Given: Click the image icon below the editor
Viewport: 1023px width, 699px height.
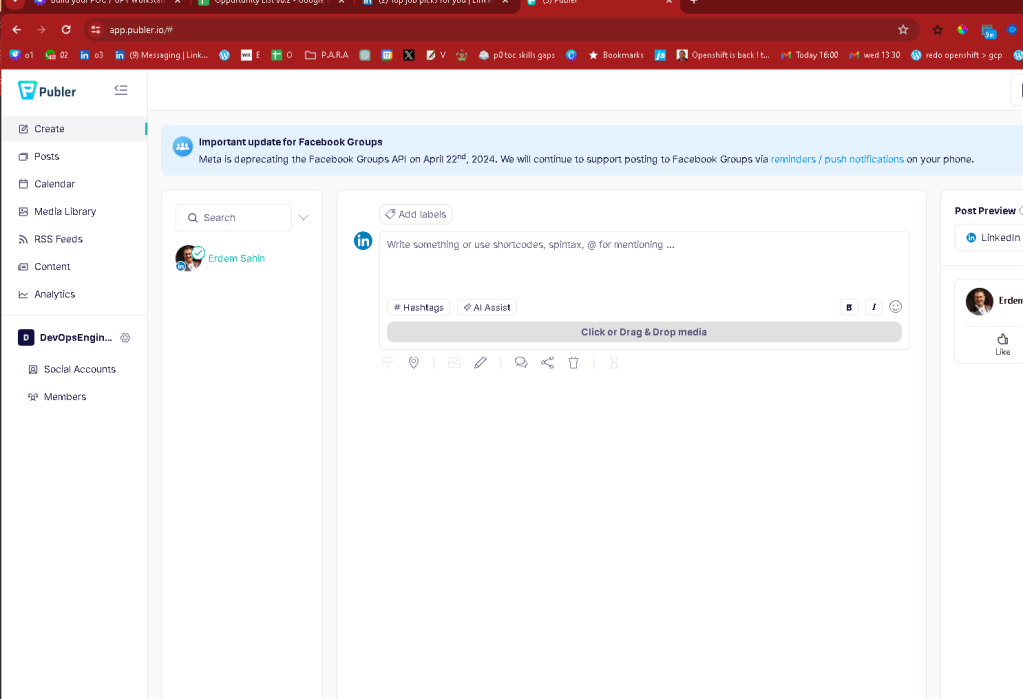Looking at the screenshot, I should click(454, 362).
